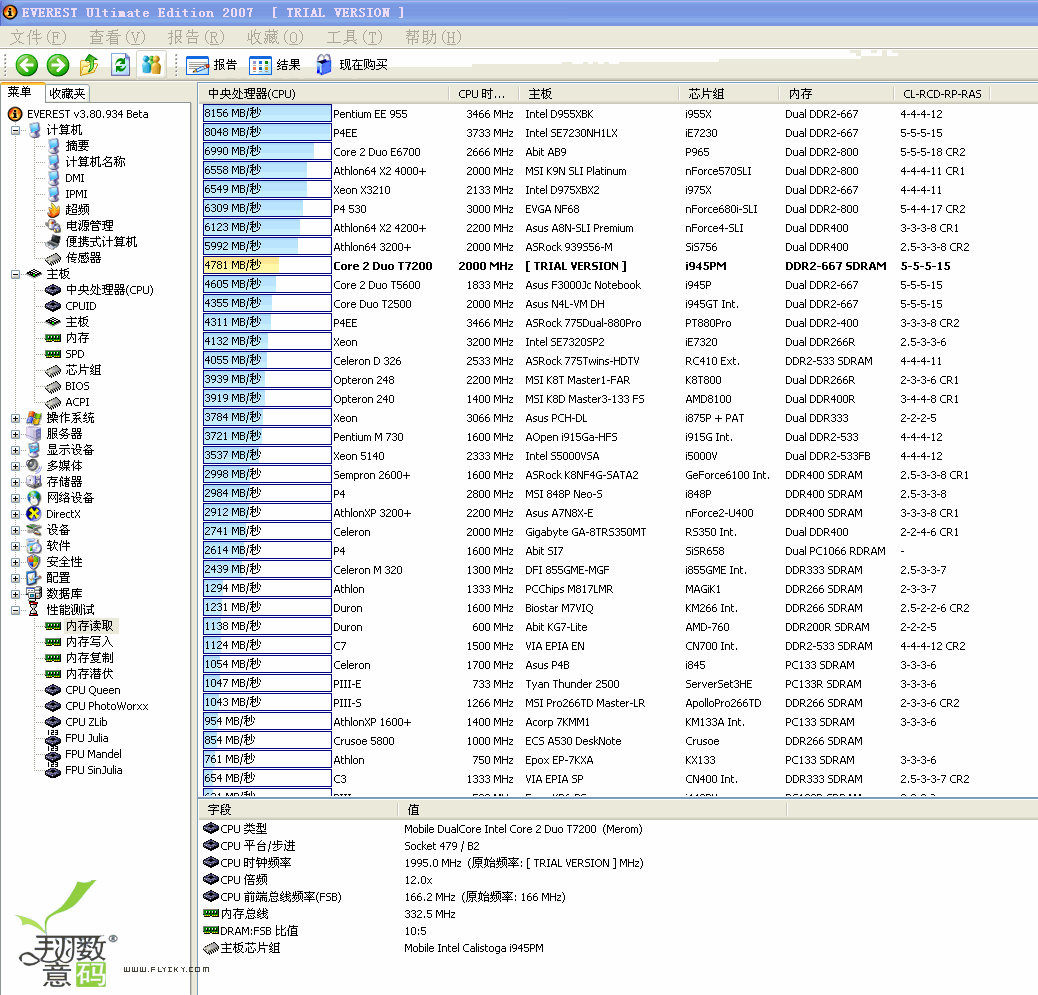The height and width of the screenshot is (995, 1038).
Task: Select 内存读取 in the benchmark tree
Action: point(89,626)
